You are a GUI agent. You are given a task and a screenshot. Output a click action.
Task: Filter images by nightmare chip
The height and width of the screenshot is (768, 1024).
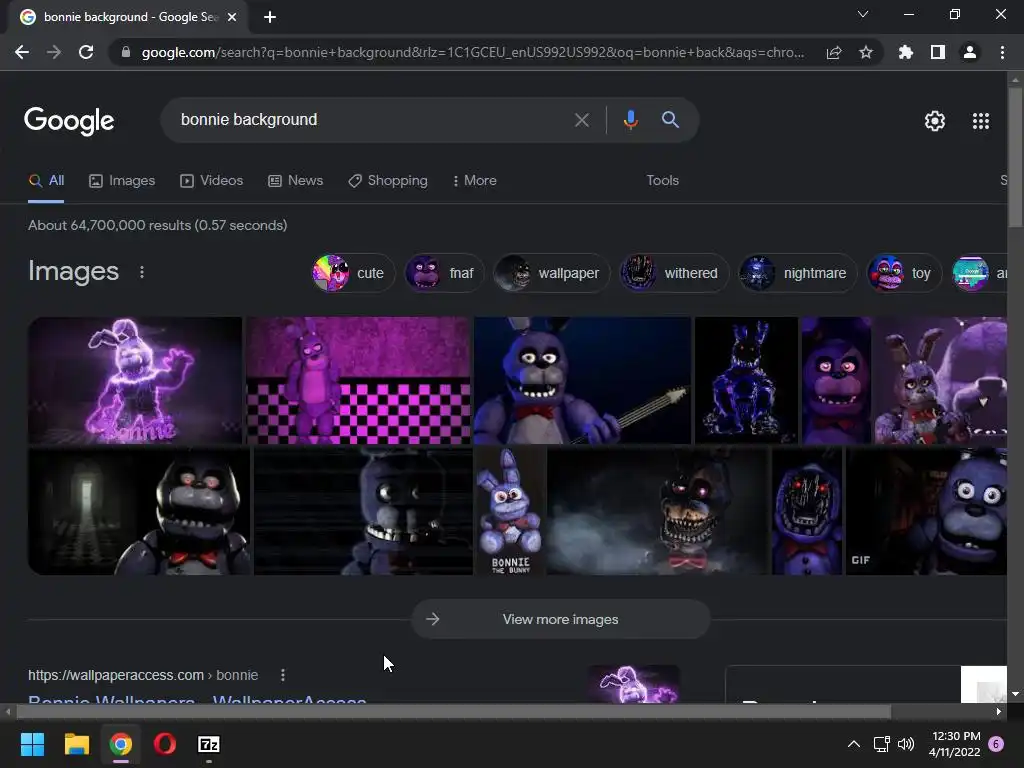pyautogui.click(x=797, y=273)
